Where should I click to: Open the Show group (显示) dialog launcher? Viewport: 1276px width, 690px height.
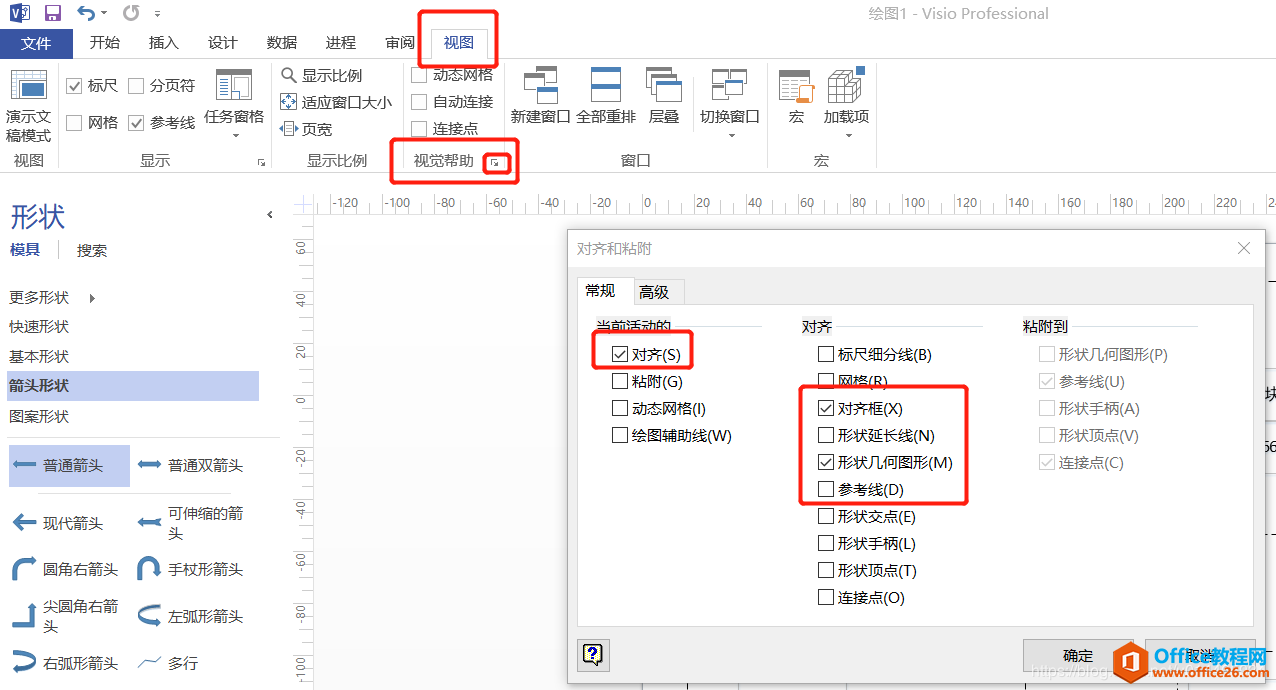click(261, 162)
